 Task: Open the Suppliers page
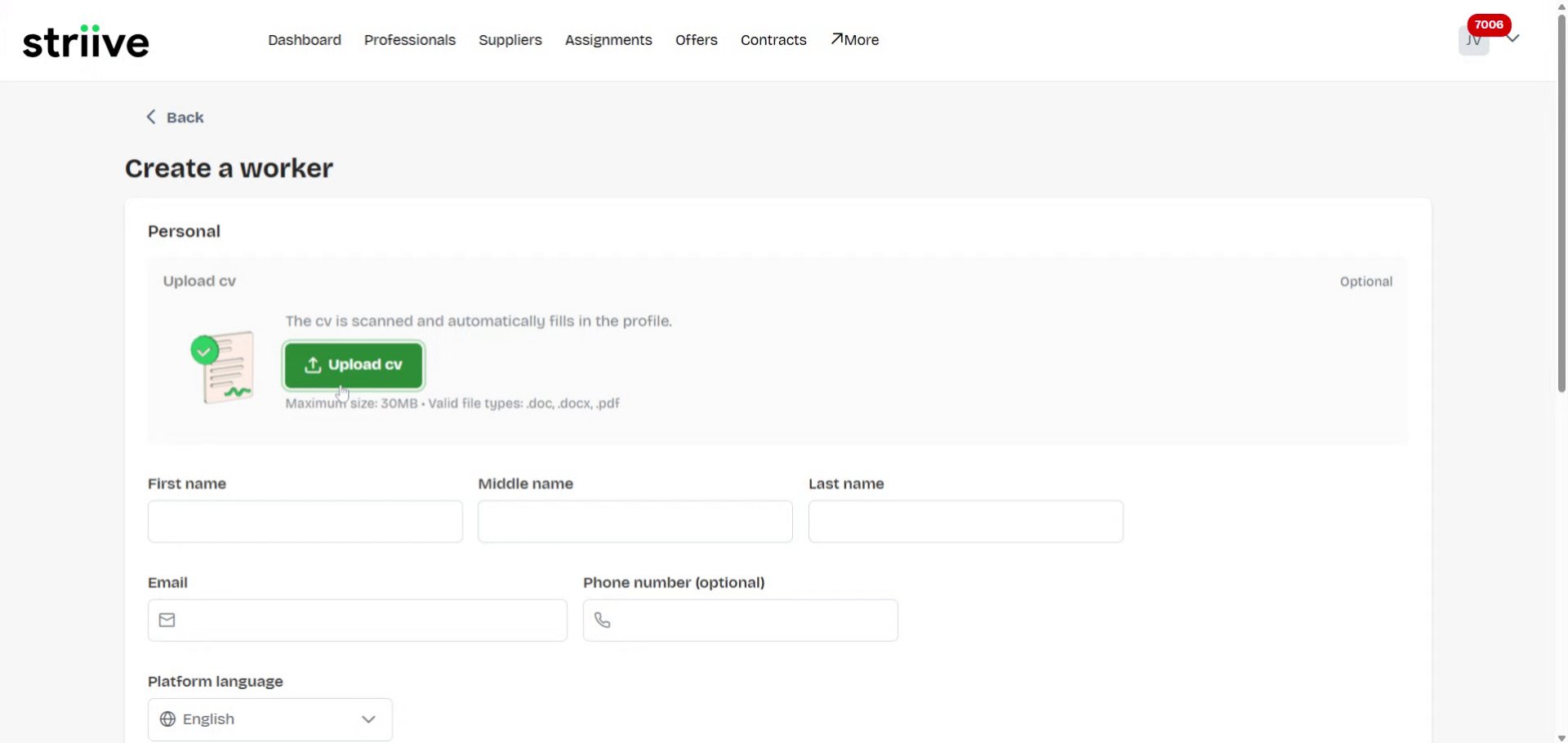510,40
